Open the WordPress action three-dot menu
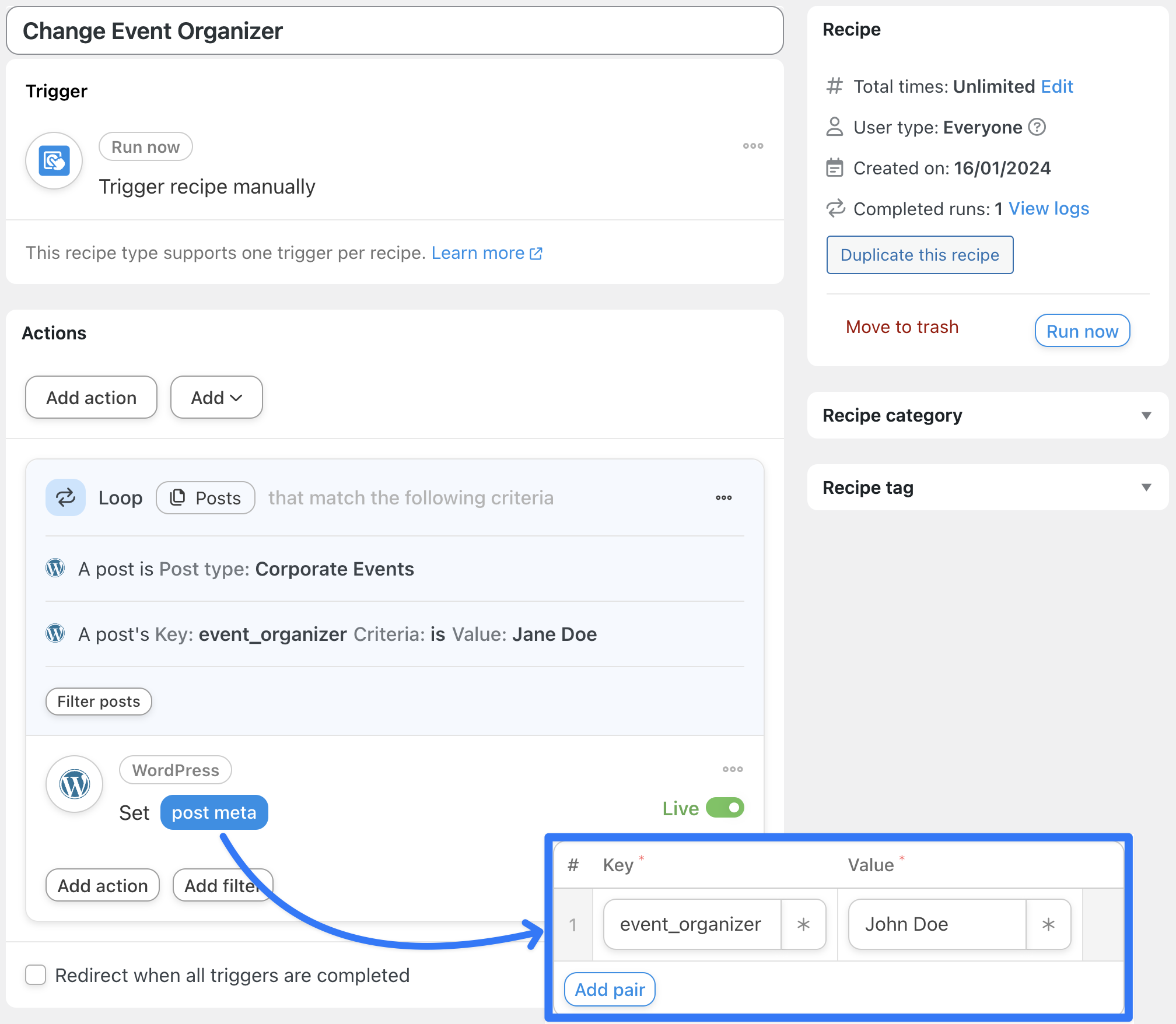1176x1024 pixels. [732, 769]
